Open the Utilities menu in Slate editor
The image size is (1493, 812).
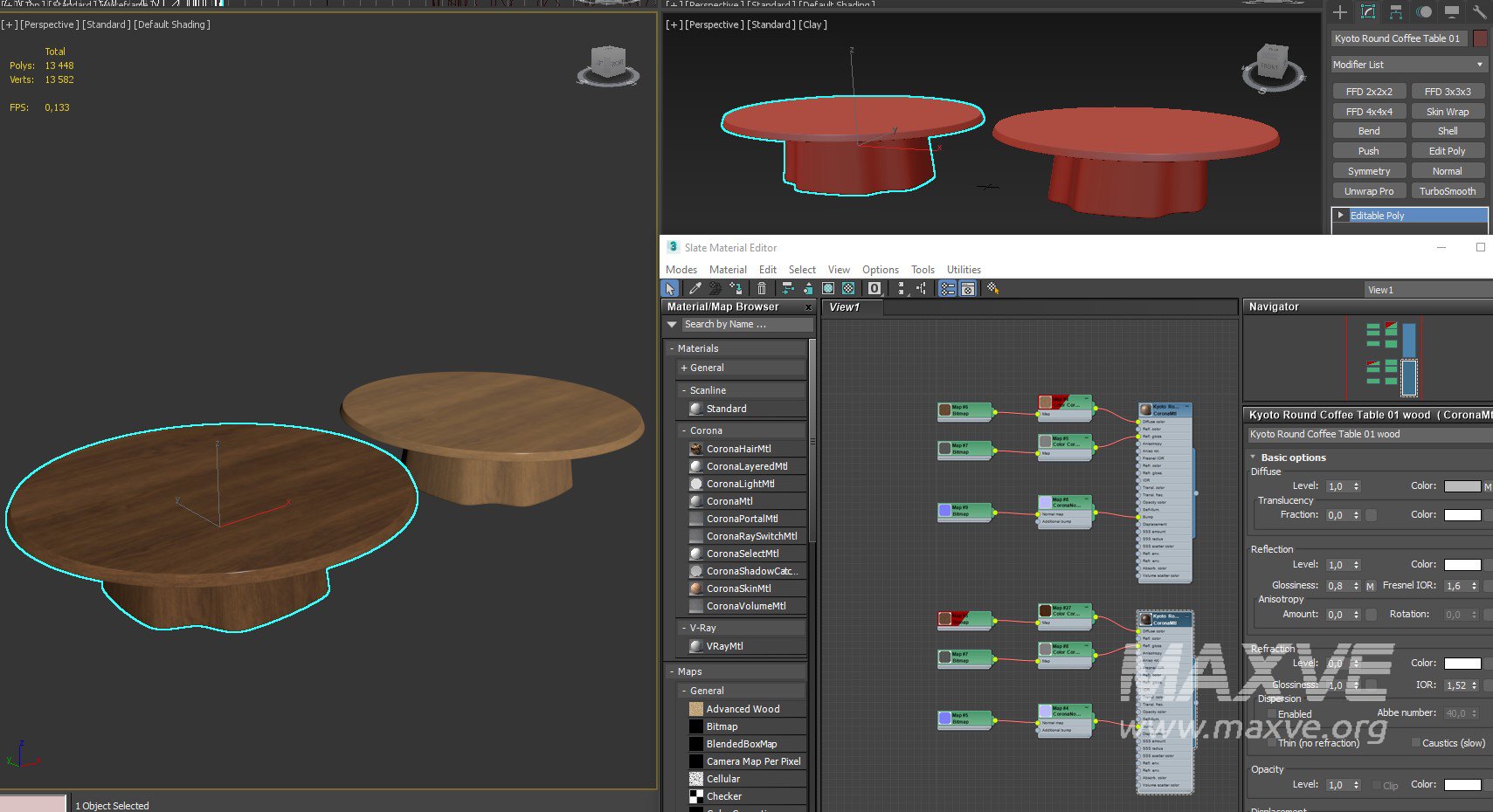tap(964, 270)
